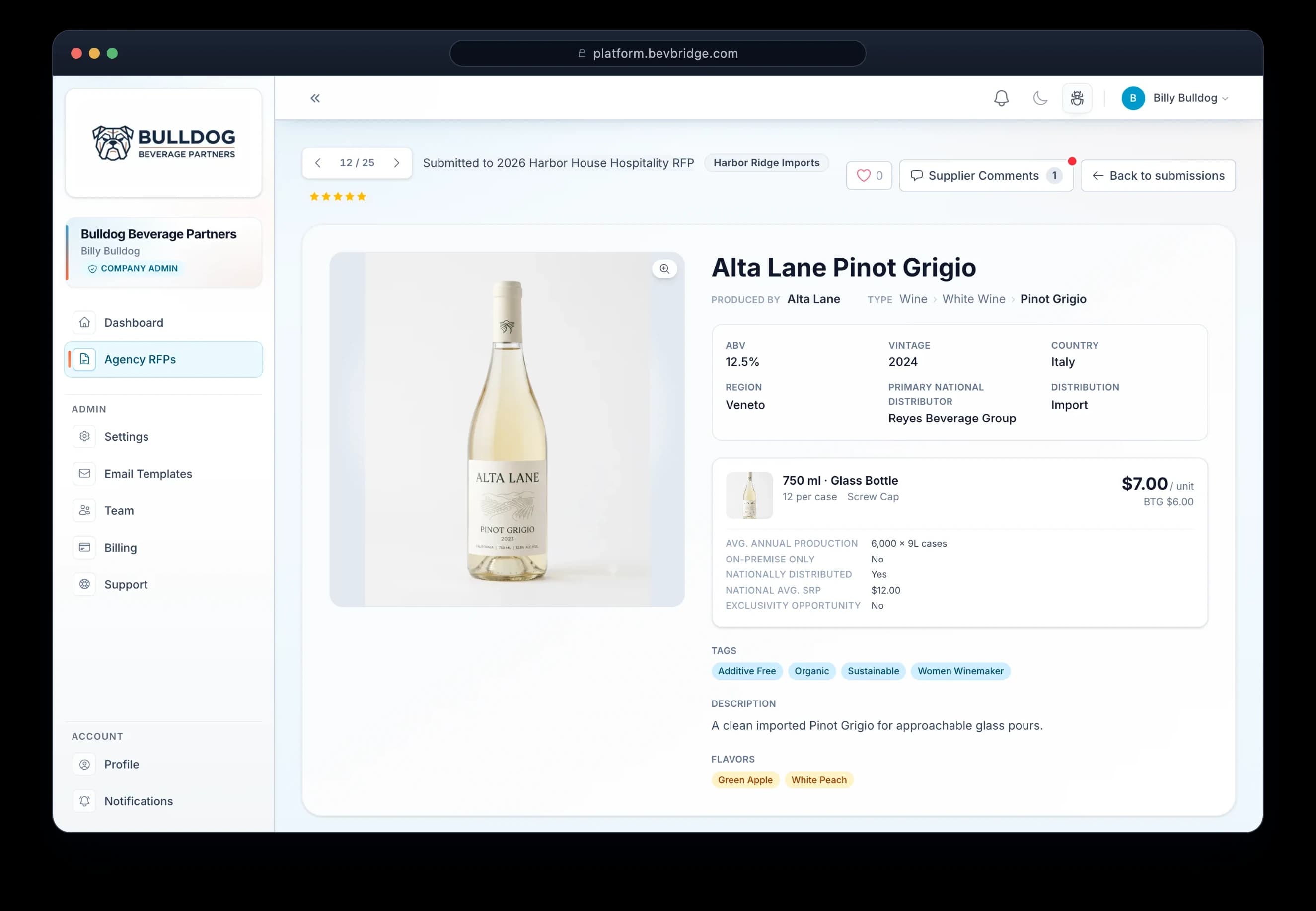Viewport: 1316px width, 911px height.
Task: Open Team page
Action: pos(163,511)
